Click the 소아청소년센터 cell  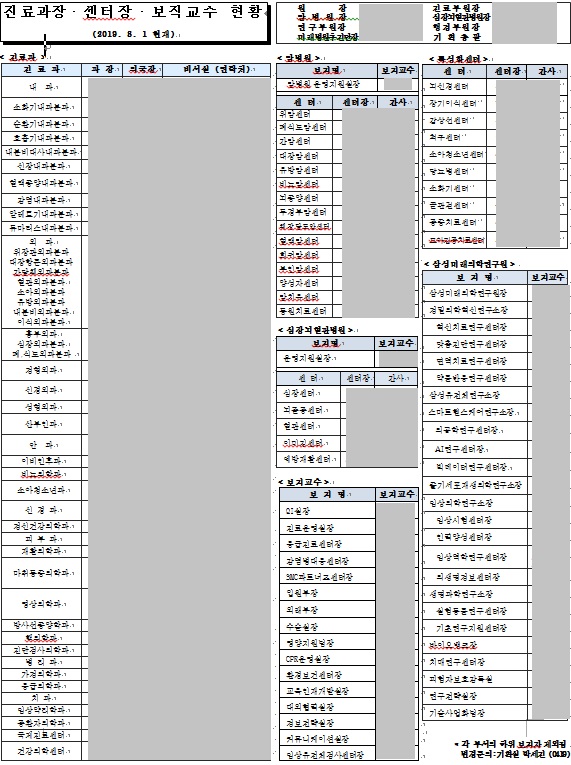(x=454, y=155)
